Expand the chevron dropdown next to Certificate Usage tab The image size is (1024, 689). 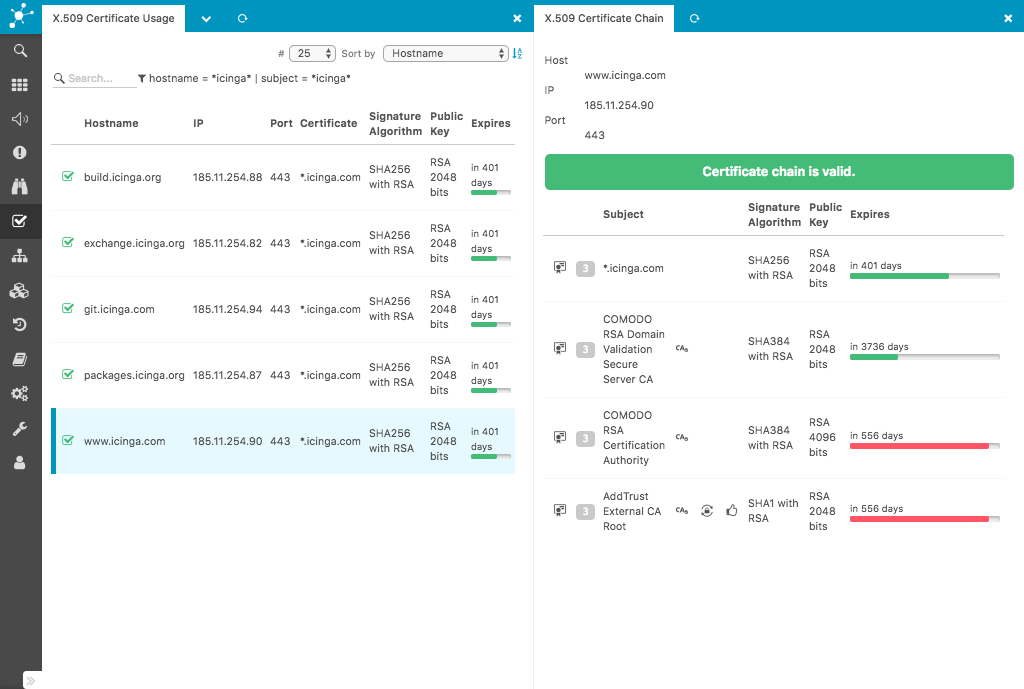[x=205, y=18]
